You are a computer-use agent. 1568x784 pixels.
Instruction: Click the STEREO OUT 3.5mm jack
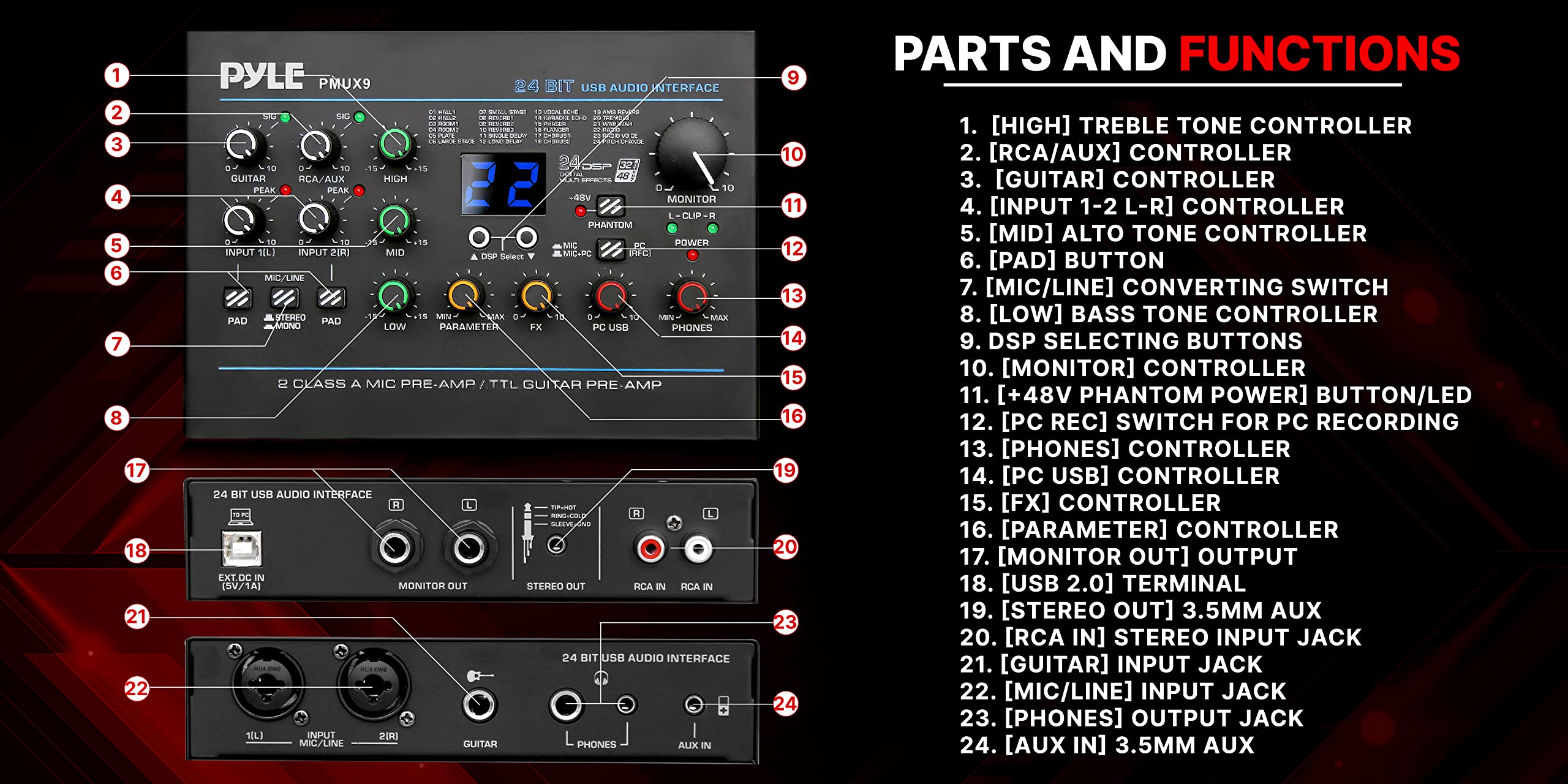tap(556, 545)
